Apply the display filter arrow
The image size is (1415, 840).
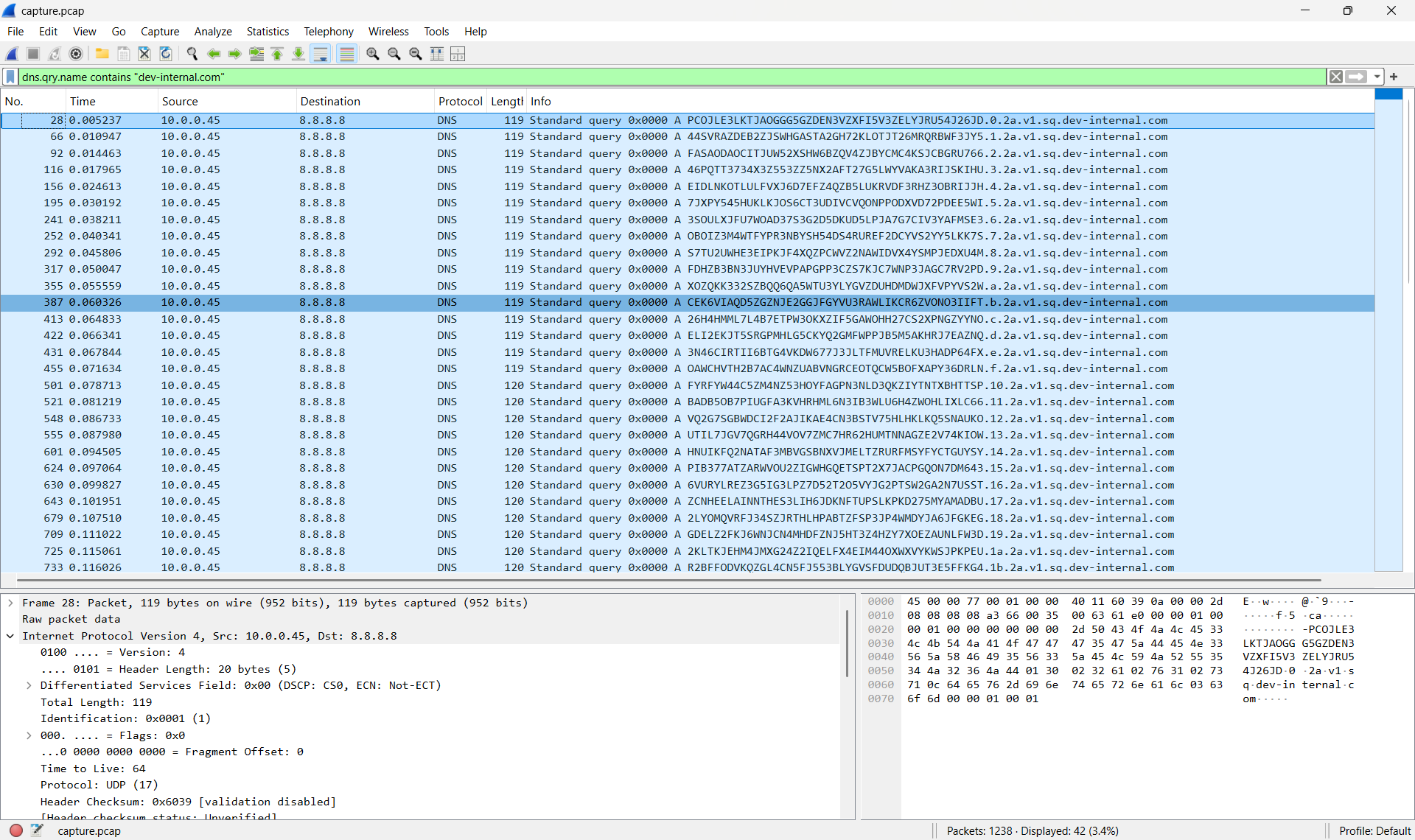[1356, 77]
